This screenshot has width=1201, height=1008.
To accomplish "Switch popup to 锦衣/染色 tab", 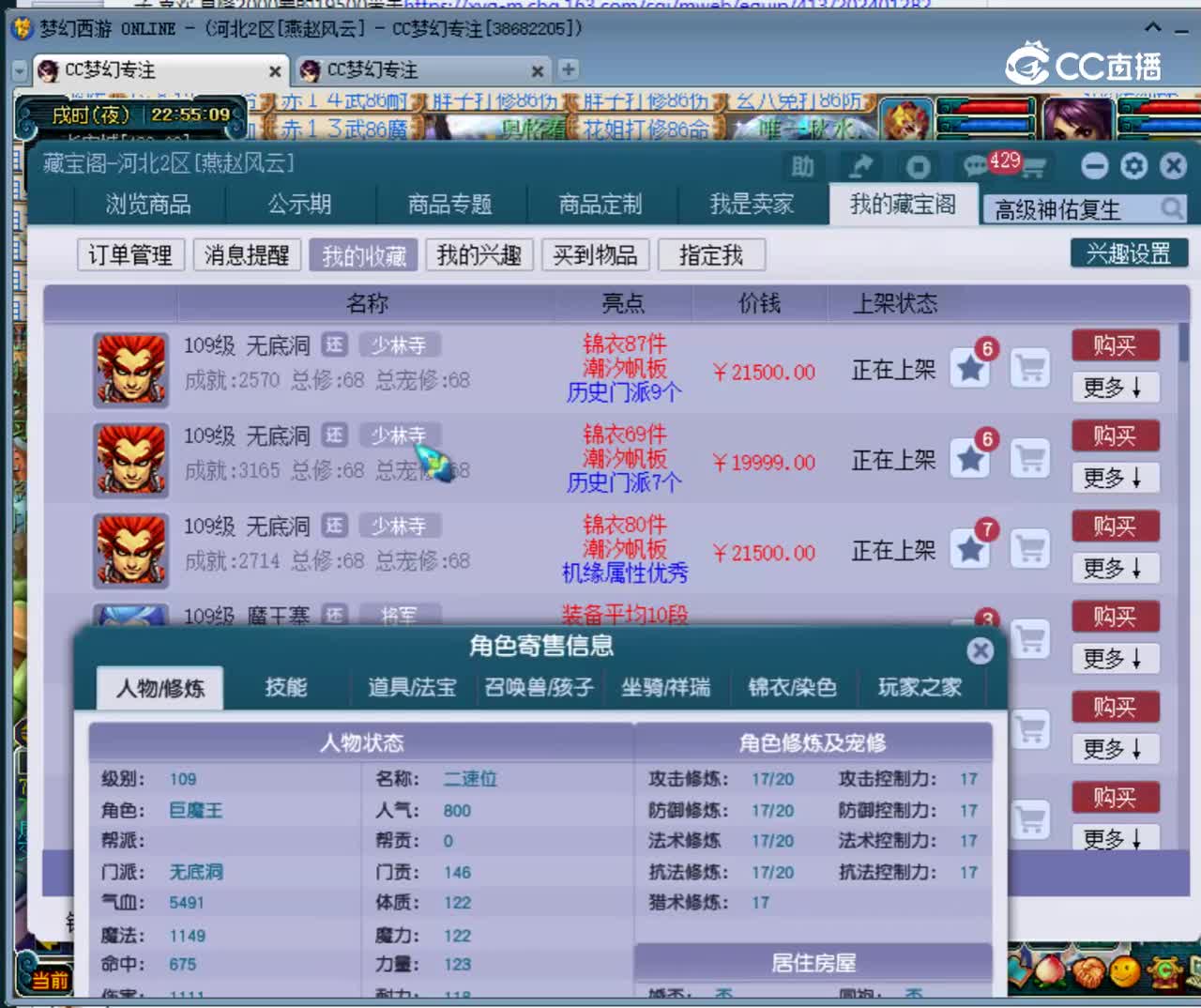I will click(792, 687).
